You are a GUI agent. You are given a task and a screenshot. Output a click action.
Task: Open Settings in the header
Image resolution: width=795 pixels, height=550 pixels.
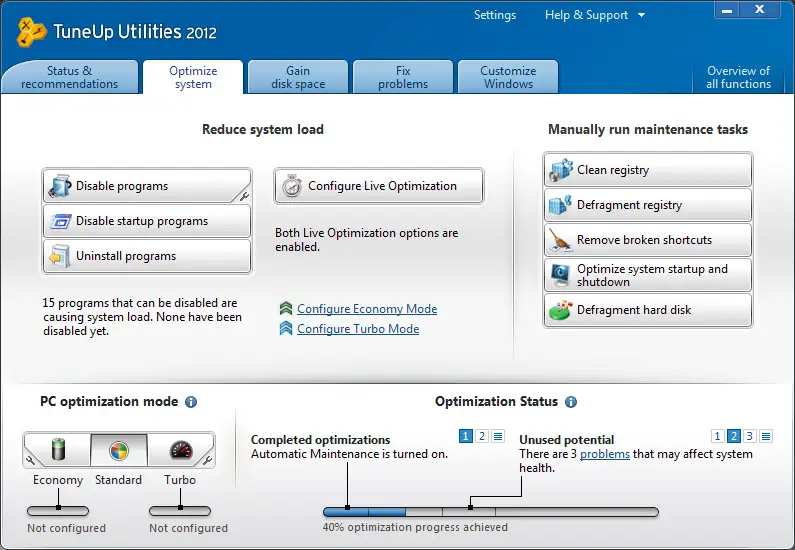[495, 15]
